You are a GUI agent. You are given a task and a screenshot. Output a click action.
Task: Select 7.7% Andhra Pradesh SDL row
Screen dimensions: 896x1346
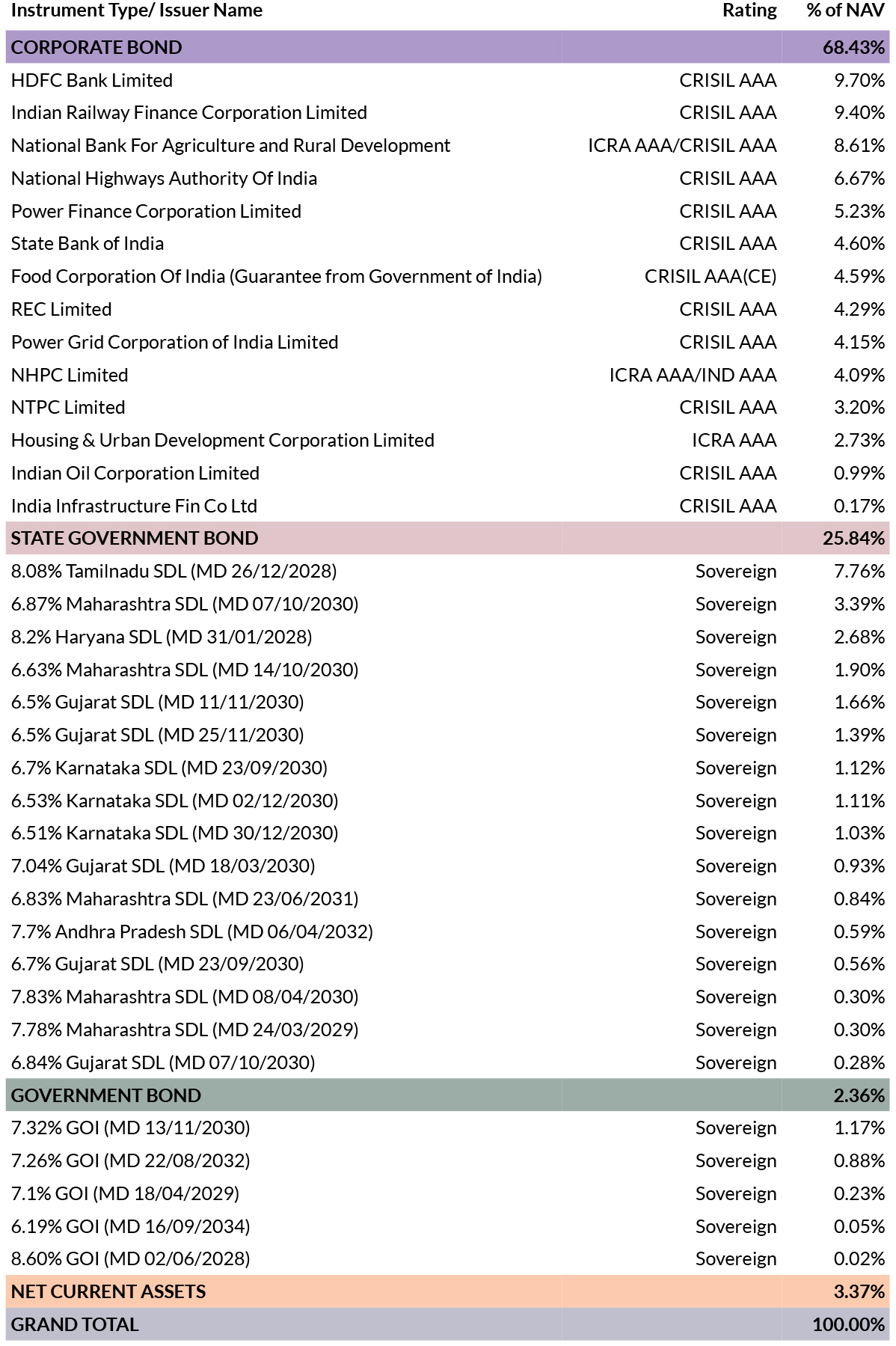click(191, 932)
